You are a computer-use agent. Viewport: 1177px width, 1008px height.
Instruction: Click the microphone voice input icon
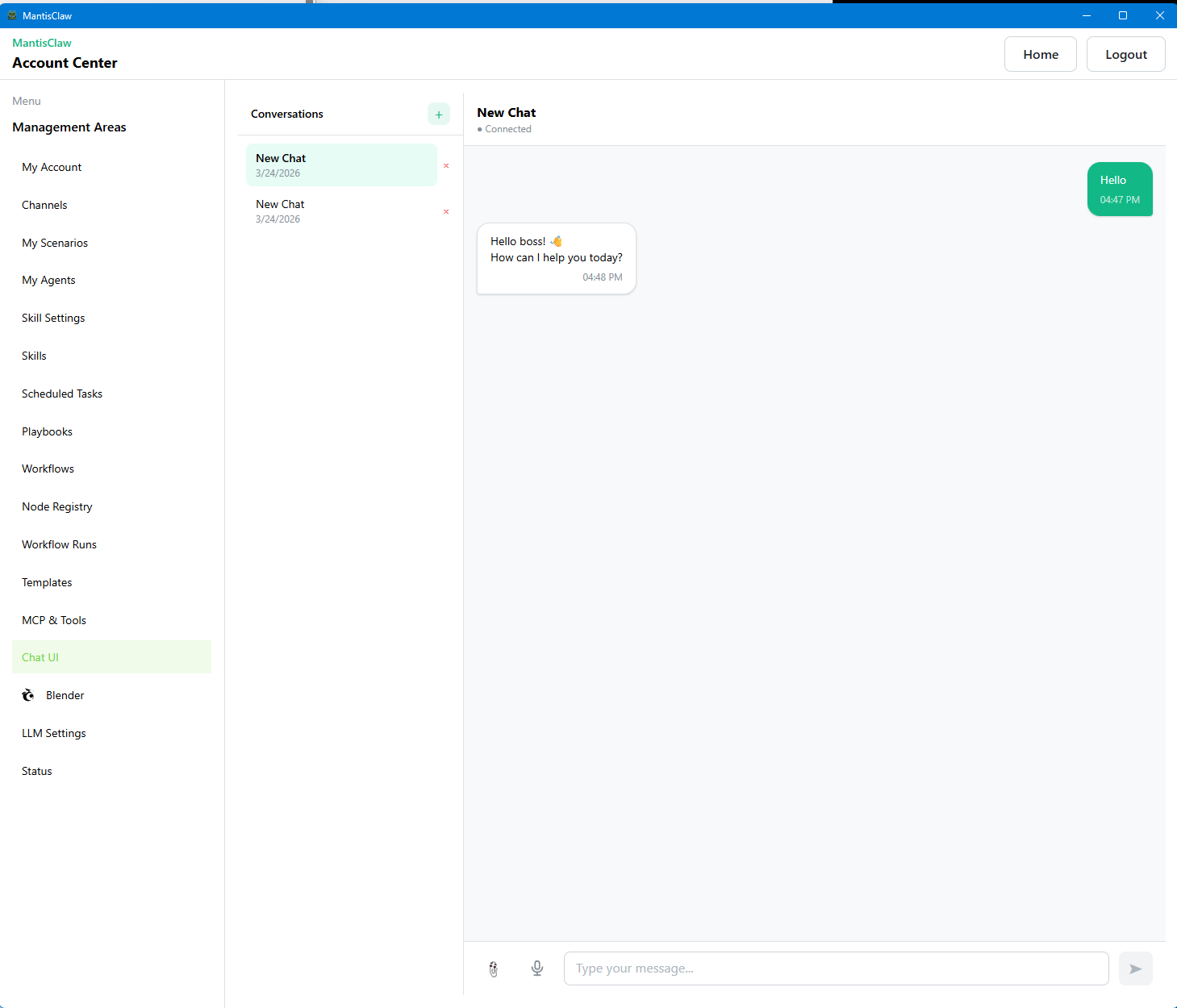tap(536, 968)
